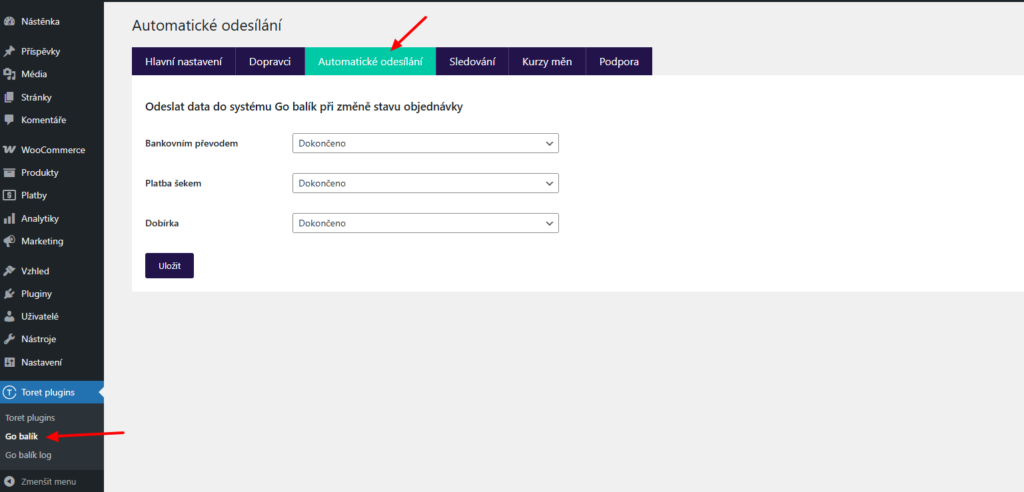Open the Platba šekem status dropdown
This screenshot has height=492, width=1024.
(x=425, y=183)
